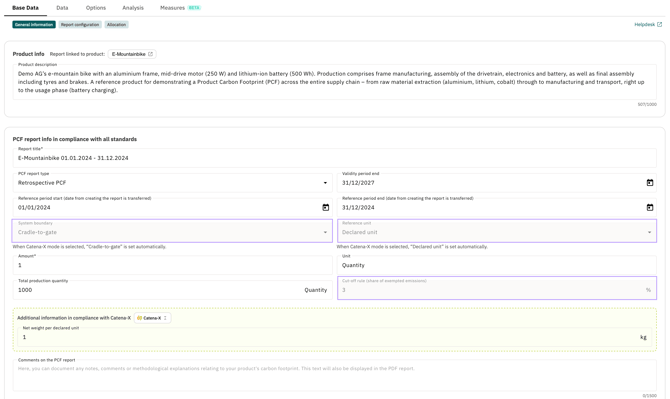Click the Quantity suffix in Total production field
Viewport: 670px width, 399px height.
(x=315, y=290)
